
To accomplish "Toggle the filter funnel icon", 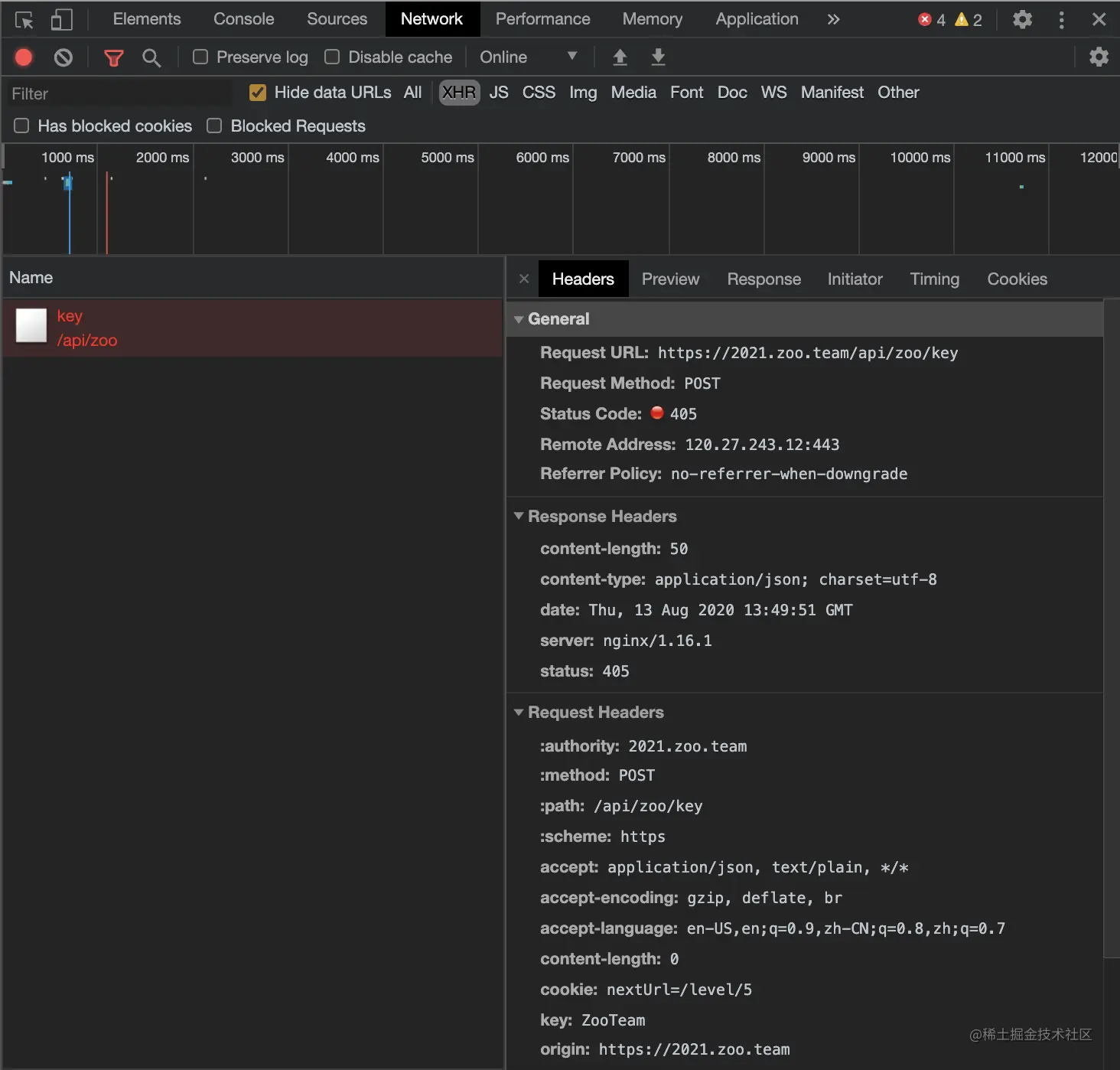I will click(x=113, y=57).
